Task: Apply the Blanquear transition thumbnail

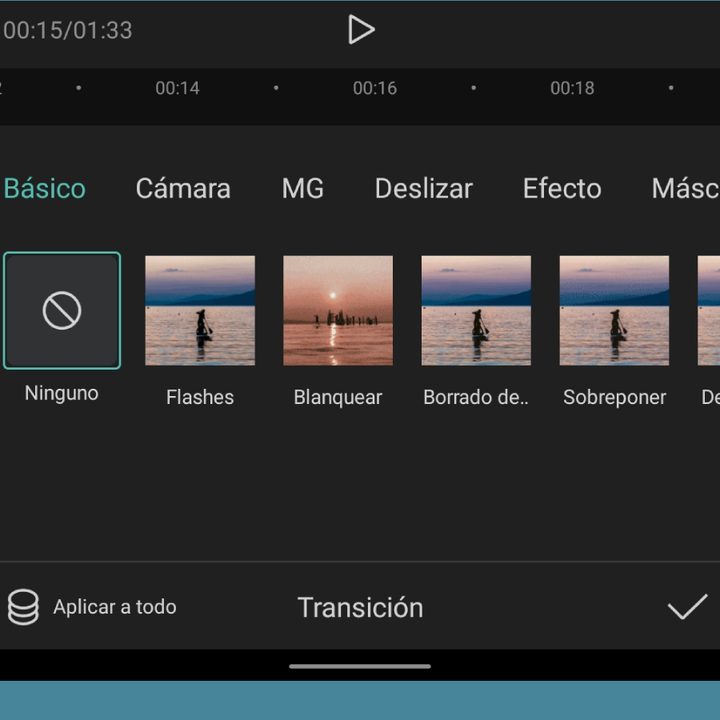Action: point(338,310)
